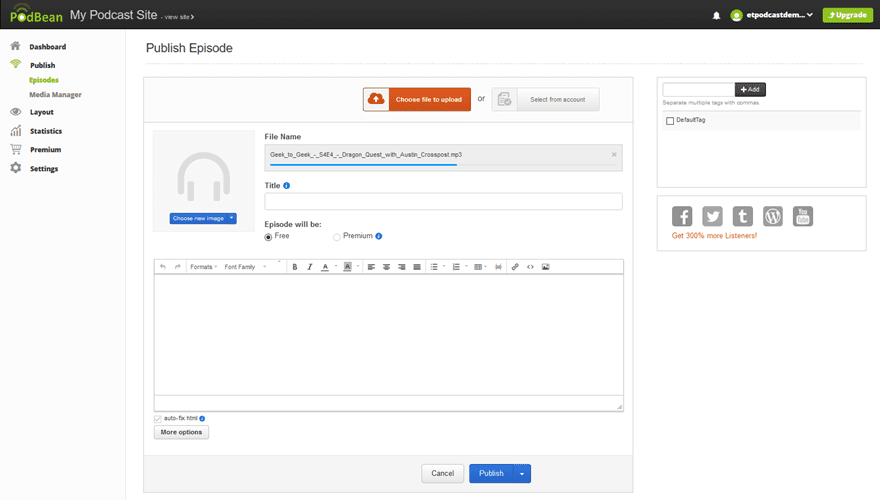
Task: Open etpodcastdem account menu
Action: pyautogui.click(x=772, y=15)
